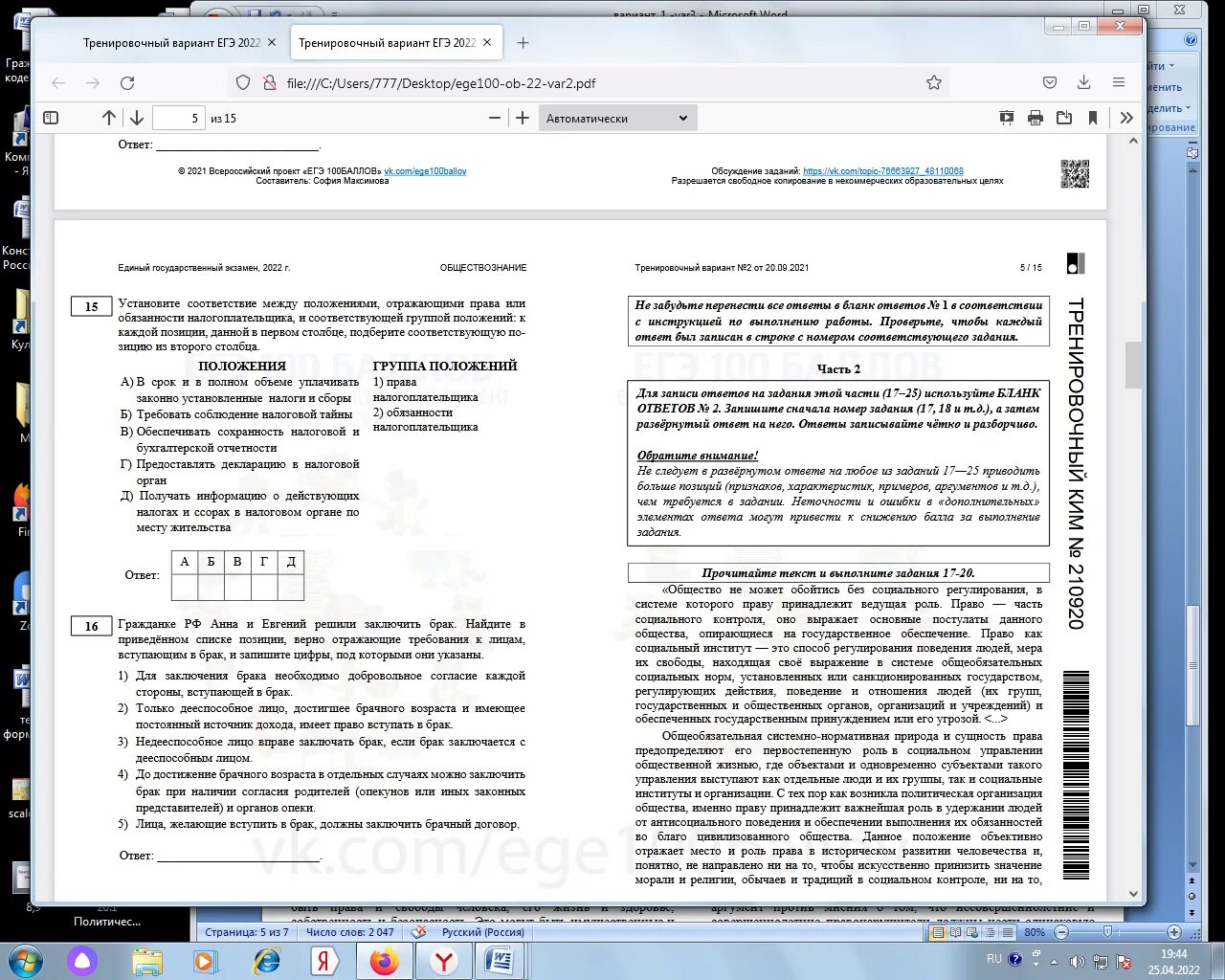Open Windows Explorer from taskbar

click(147, 960)
